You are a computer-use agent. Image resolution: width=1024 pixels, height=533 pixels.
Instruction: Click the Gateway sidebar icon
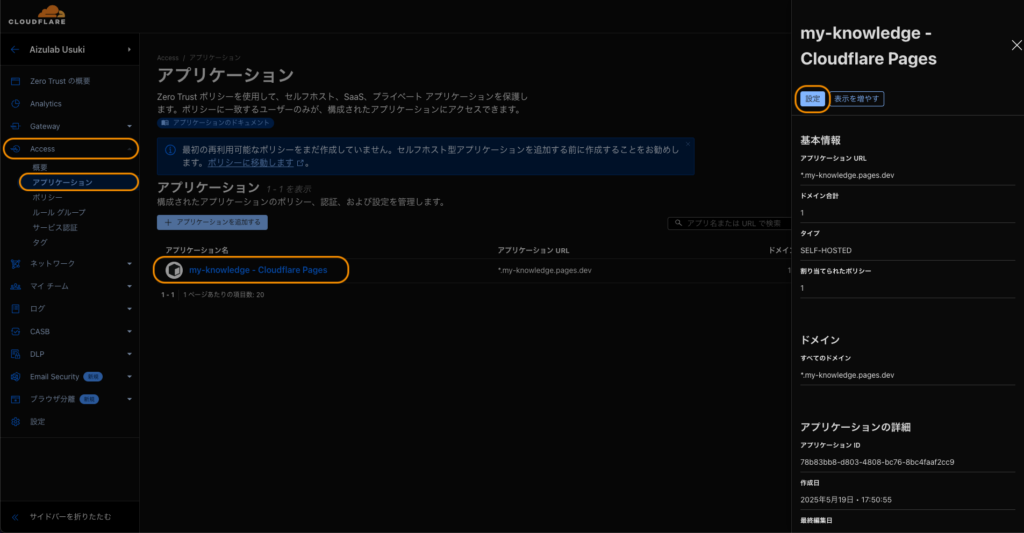pos(16,126)
